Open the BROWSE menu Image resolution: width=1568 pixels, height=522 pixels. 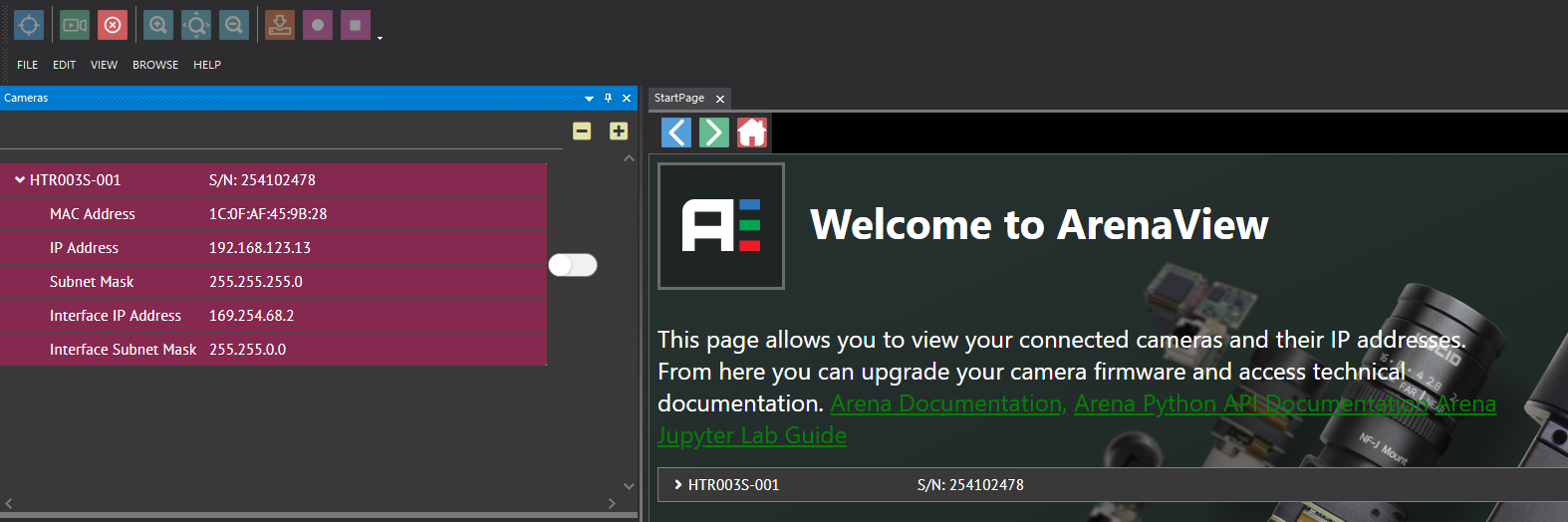[x=155, y=65]
